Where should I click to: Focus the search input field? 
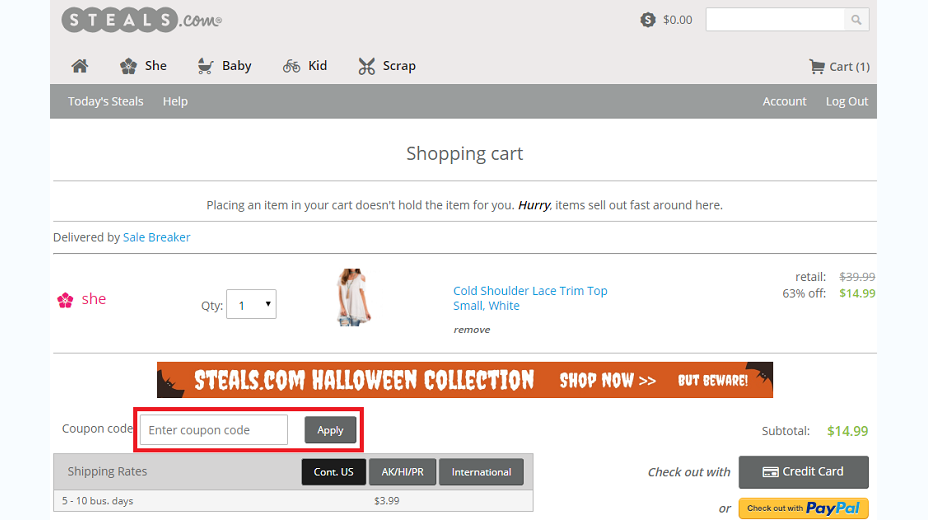pos(775,20)
